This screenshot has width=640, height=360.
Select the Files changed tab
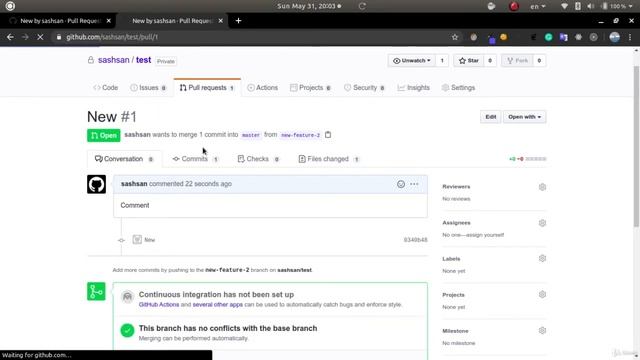pyautogui.click(x=329, y=159)
